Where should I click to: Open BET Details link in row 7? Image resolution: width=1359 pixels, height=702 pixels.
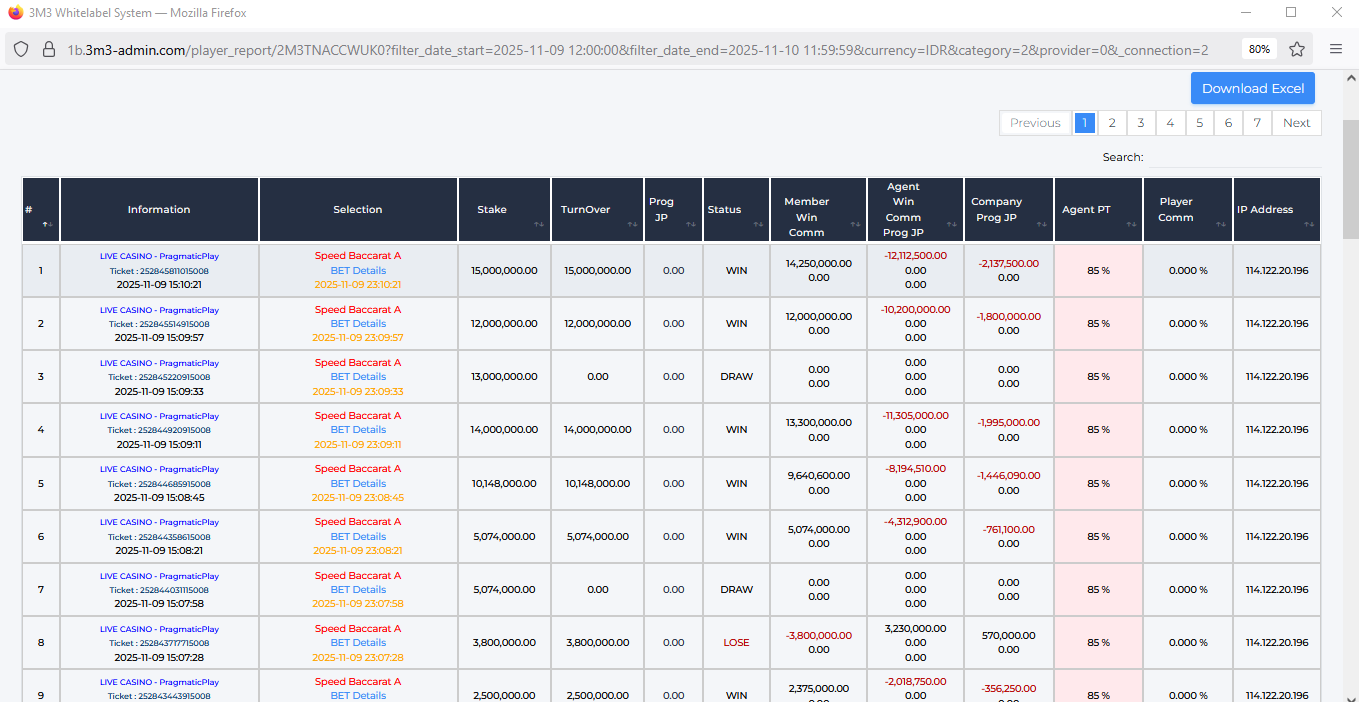(x=358, y=589)
